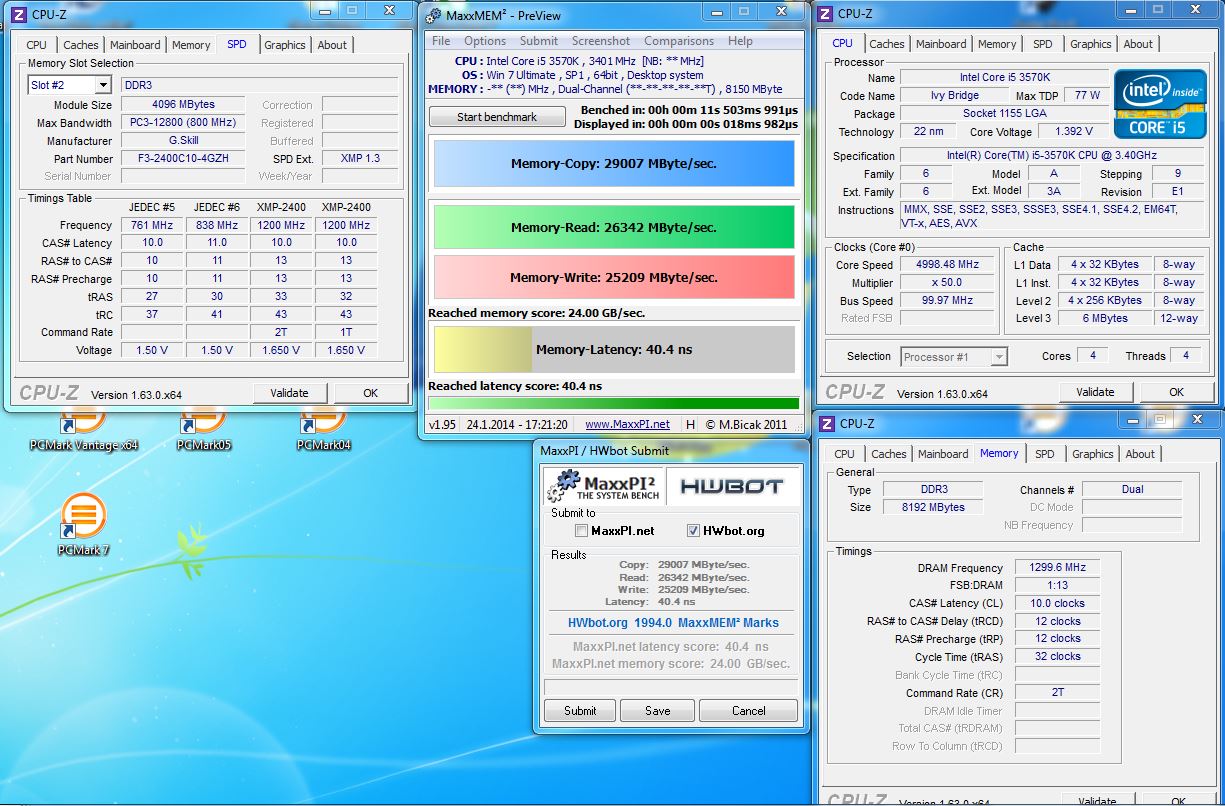The height and width of the screenshot is (806, 1225).
Task: Open the Submit menu in MaxxMEM²
Action: pyautogui.click(x=539, y=41)
